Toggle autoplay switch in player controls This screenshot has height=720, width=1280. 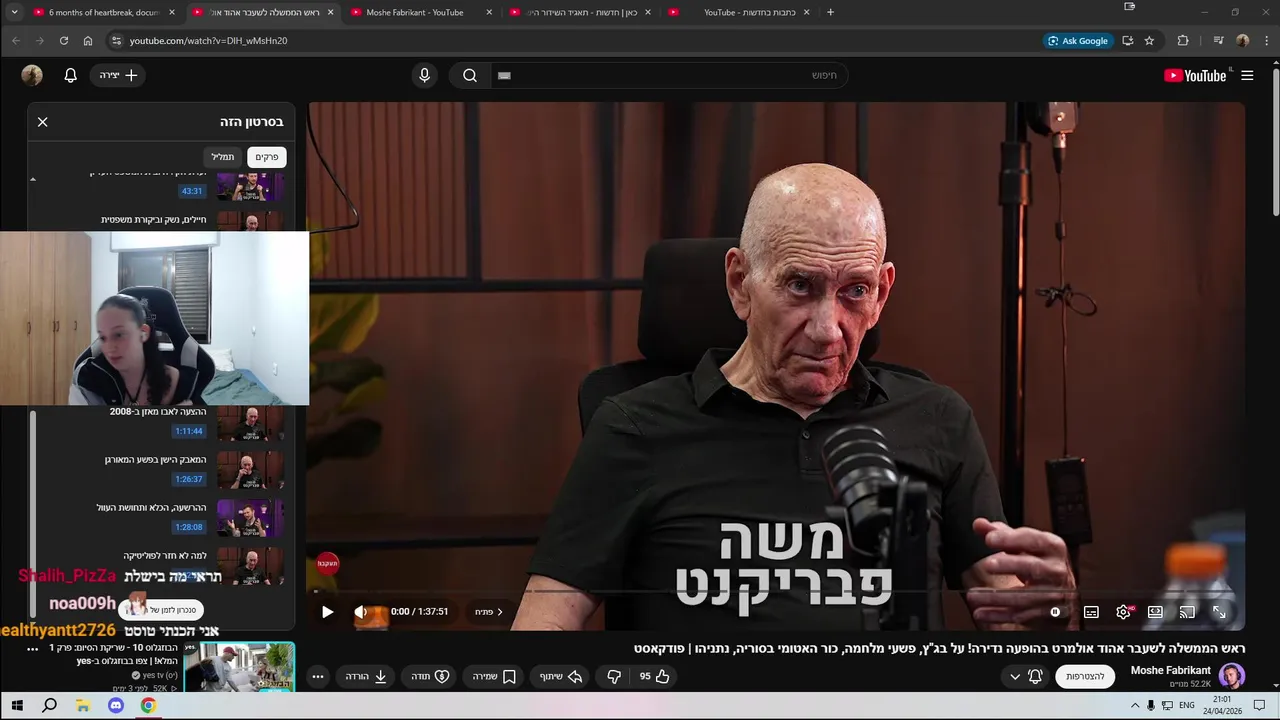1055,612
